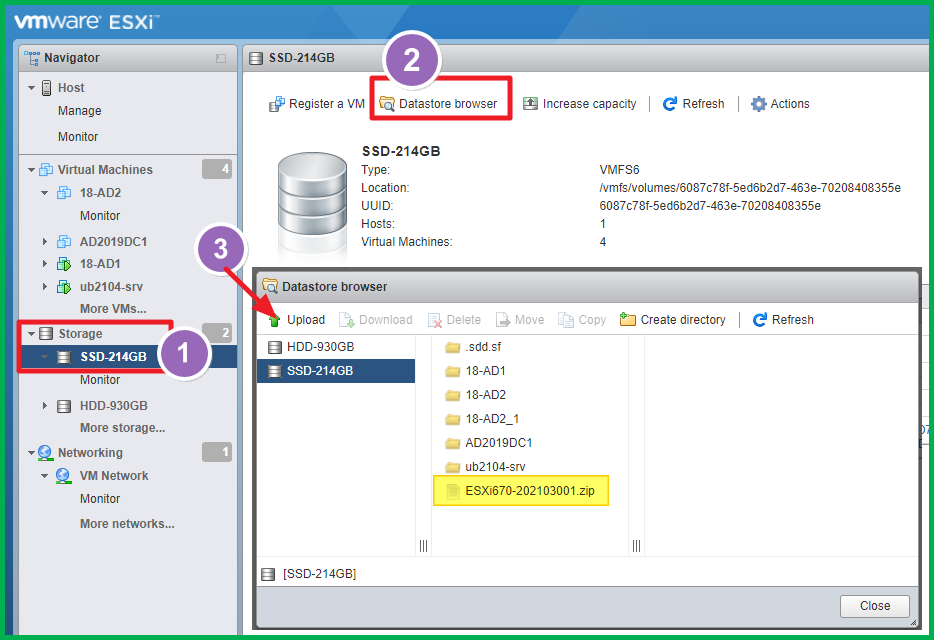This screenshot has height=640, width=934.
Task: Click the VMware ESXi logo
Action: (86, 22)
